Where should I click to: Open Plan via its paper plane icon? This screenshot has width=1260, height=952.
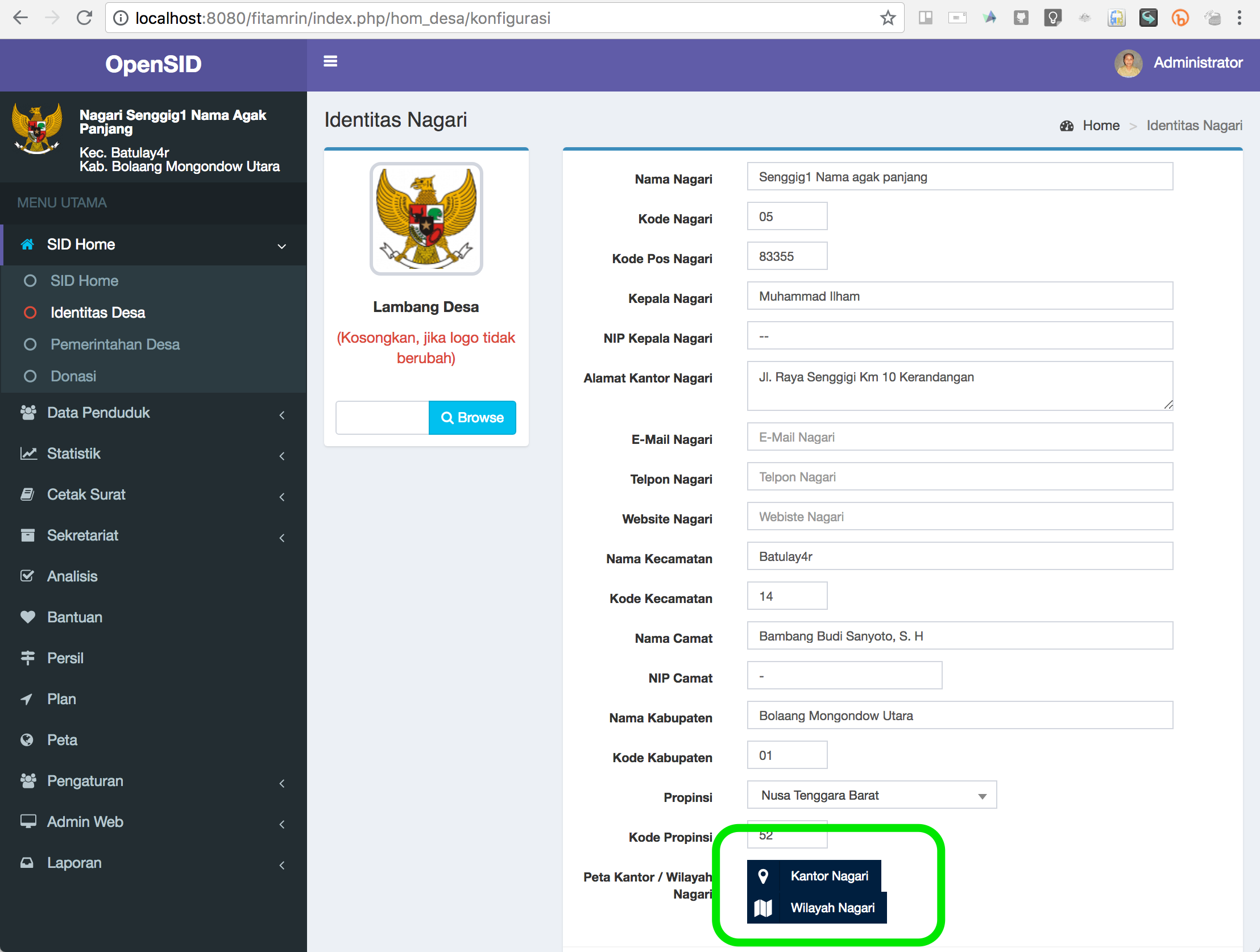(28, 699)
